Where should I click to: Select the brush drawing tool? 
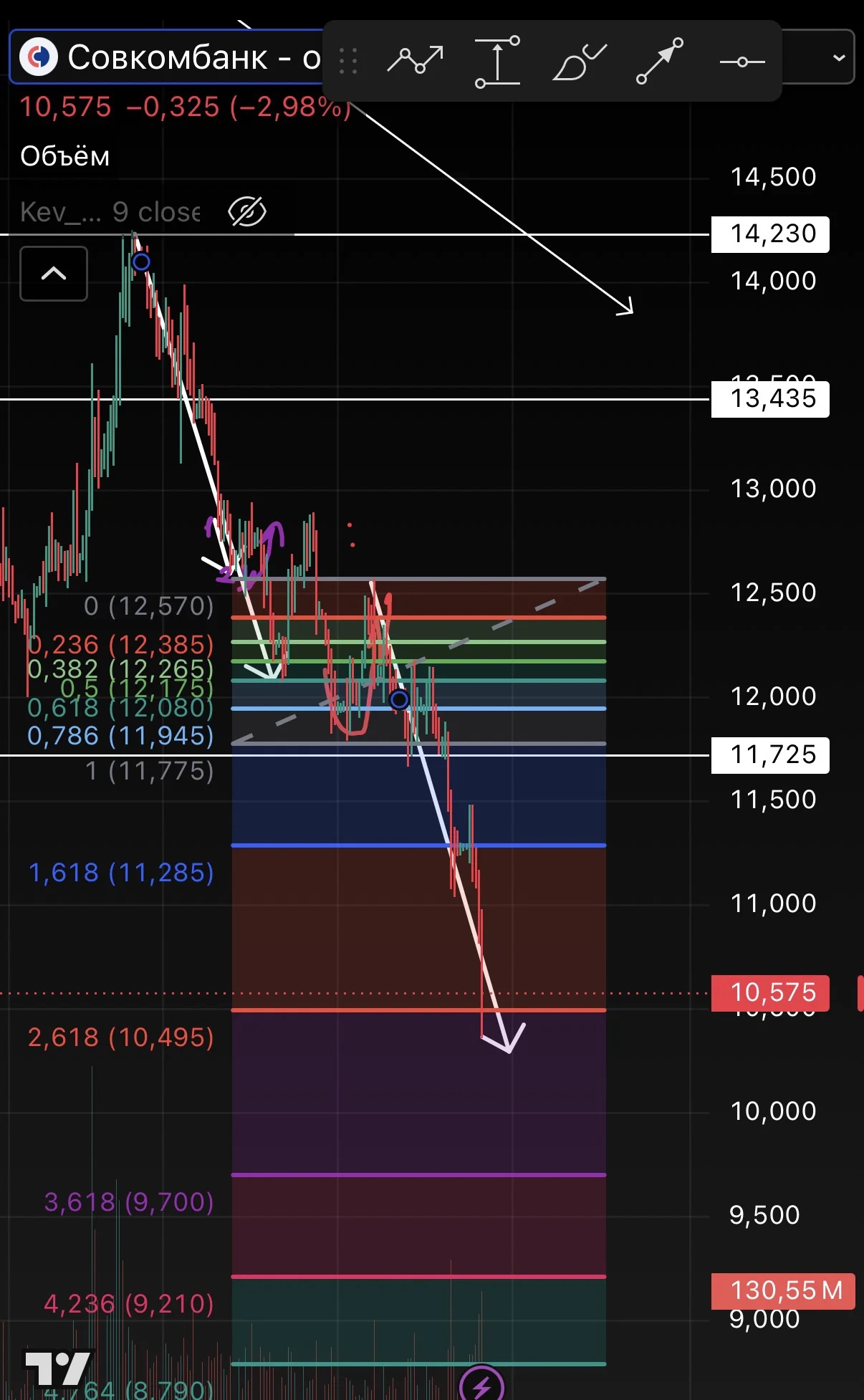tap(580, 62)
